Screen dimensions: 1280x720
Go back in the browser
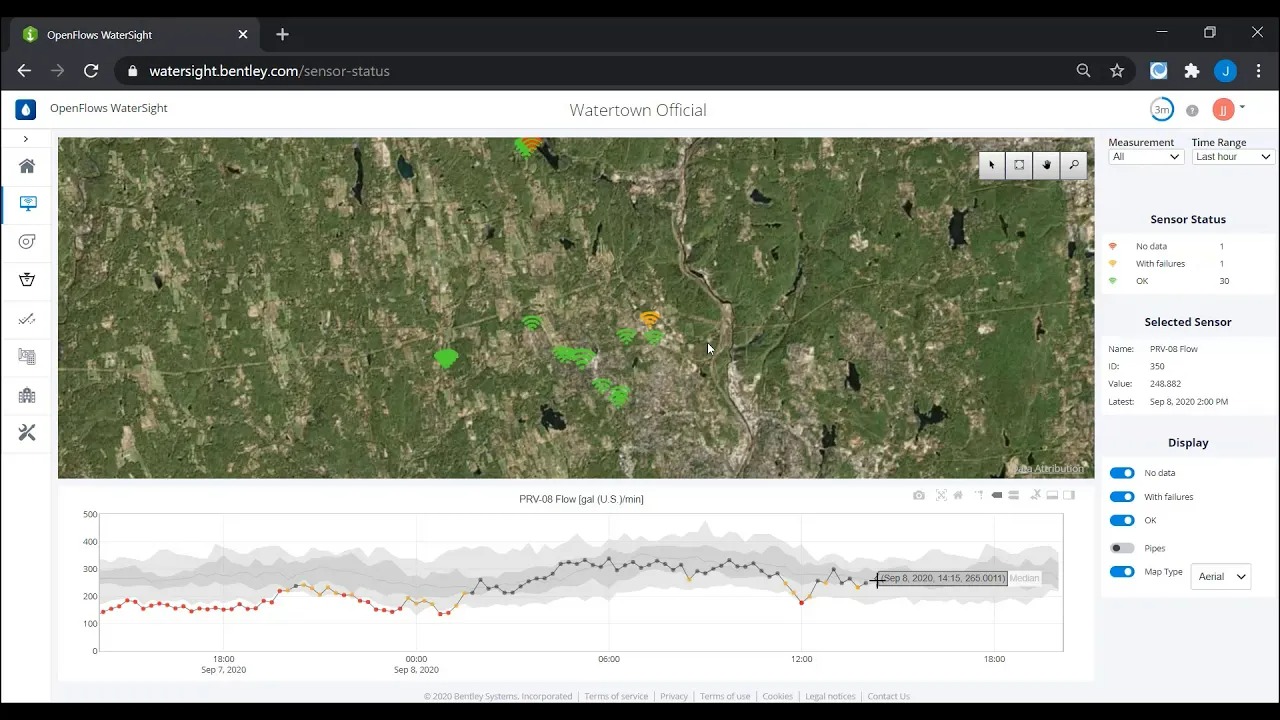coord(24,71)
